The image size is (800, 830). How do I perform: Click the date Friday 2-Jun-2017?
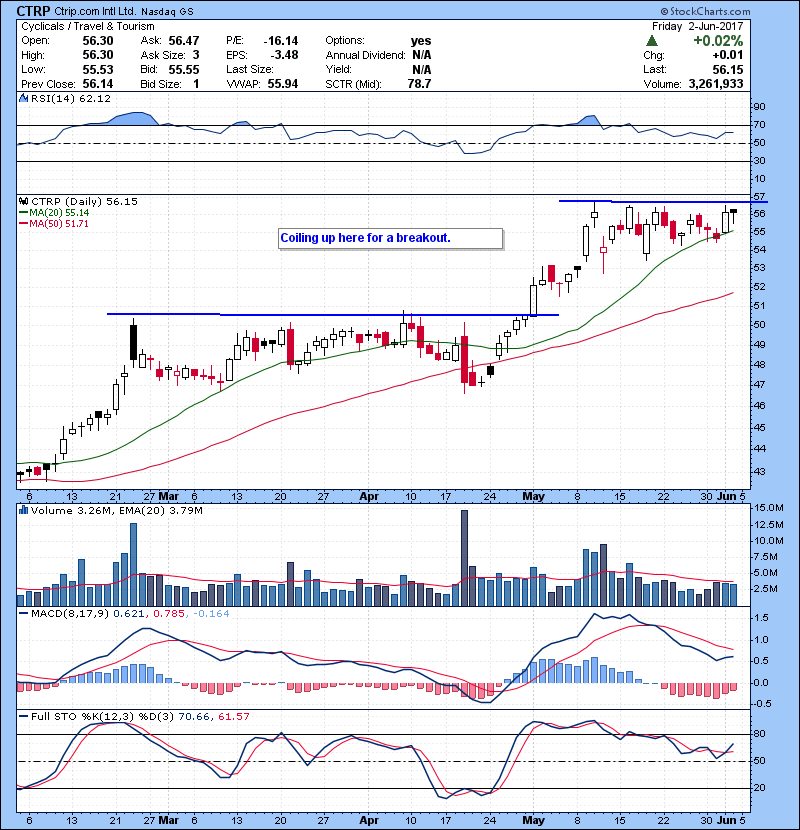tap(698, 26)
